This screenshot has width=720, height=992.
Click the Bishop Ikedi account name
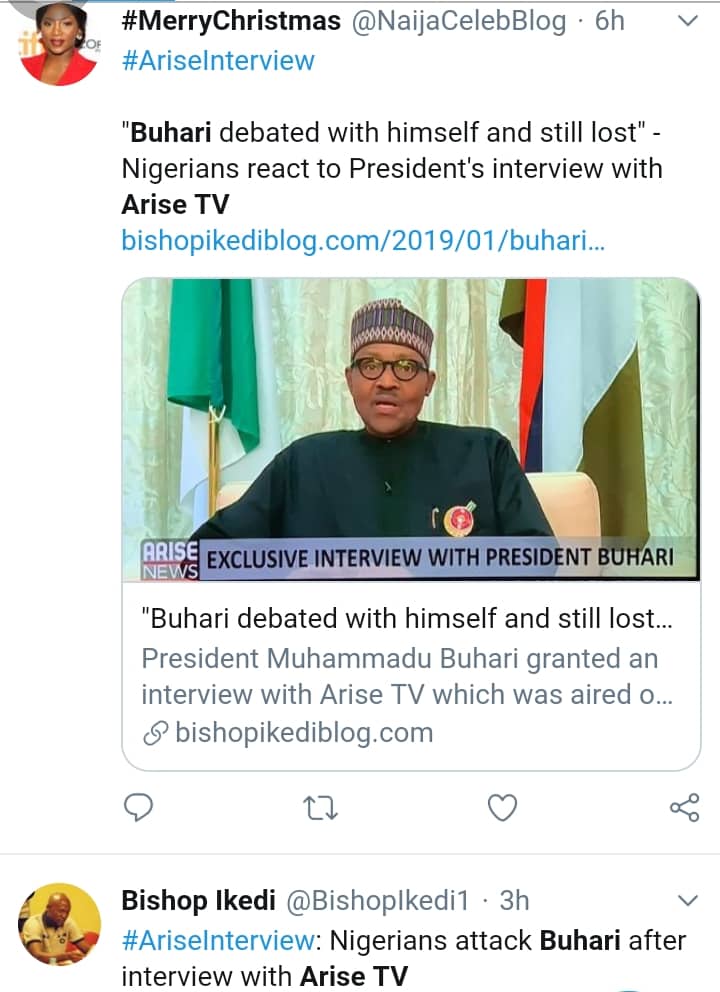(x=198, y=900)
